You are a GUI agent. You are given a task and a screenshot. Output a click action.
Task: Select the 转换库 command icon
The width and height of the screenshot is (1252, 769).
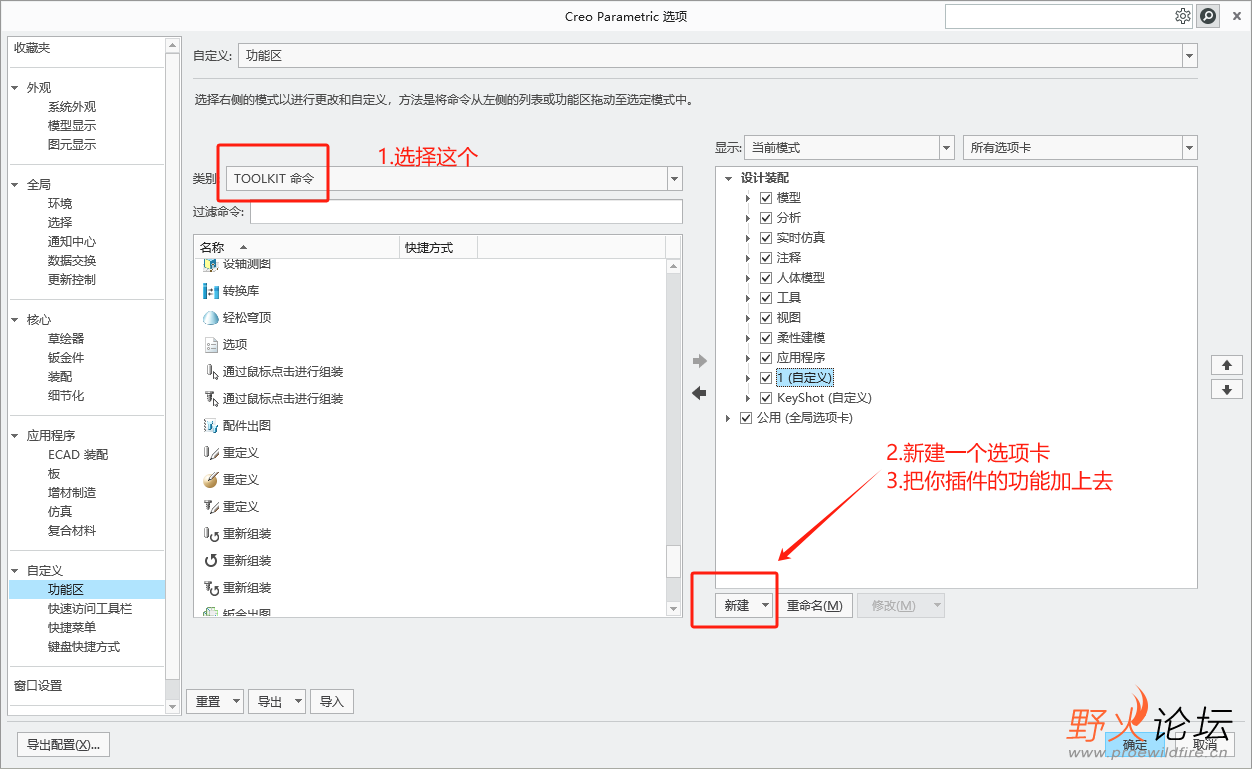pyautogui.click(x=211, y=291)
